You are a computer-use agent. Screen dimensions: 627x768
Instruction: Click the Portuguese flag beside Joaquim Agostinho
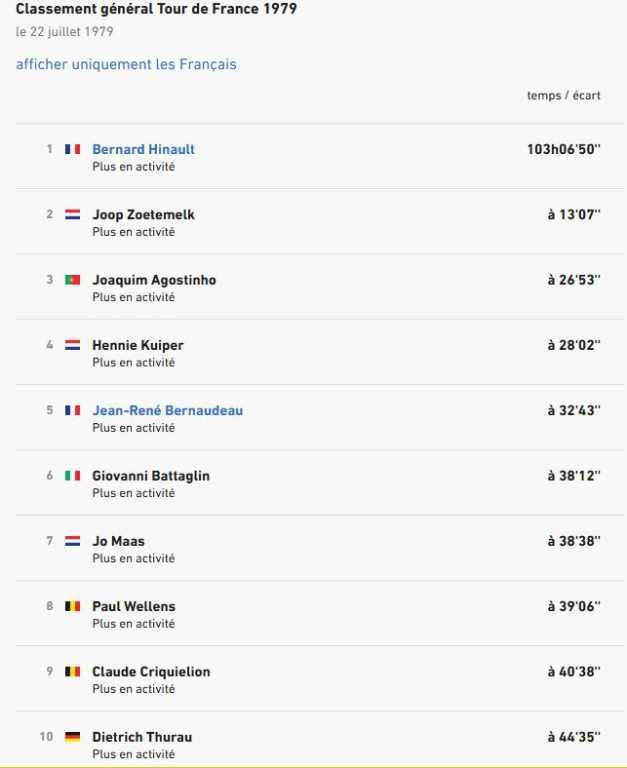click(72, 280)
